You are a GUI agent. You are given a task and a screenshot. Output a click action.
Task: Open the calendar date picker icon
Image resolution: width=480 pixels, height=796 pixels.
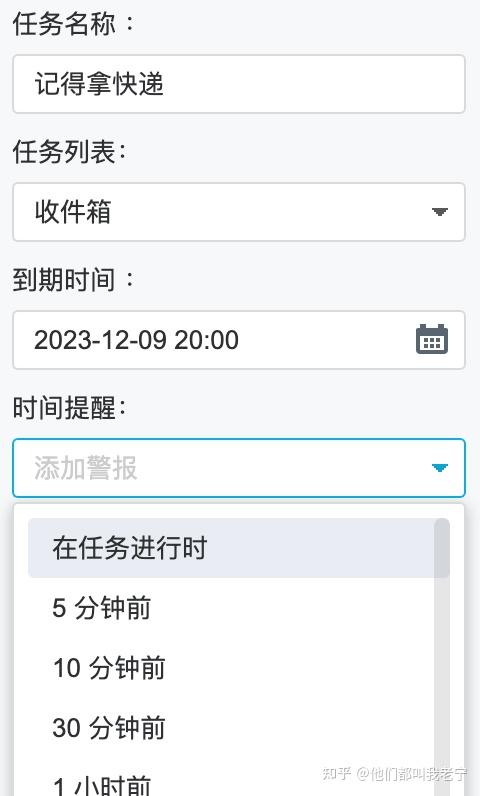pyautogui.click(x=432, y=339)
